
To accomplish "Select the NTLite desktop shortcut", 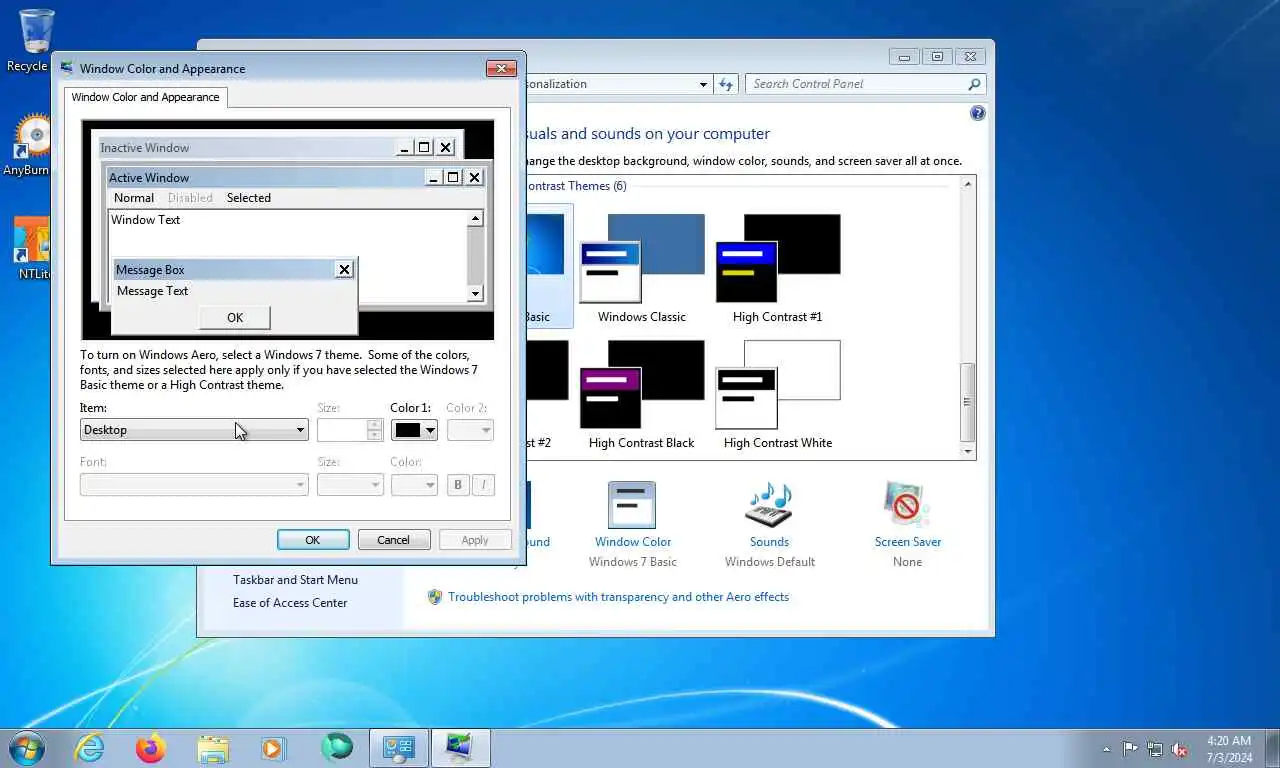I will [x=32, y=250].
